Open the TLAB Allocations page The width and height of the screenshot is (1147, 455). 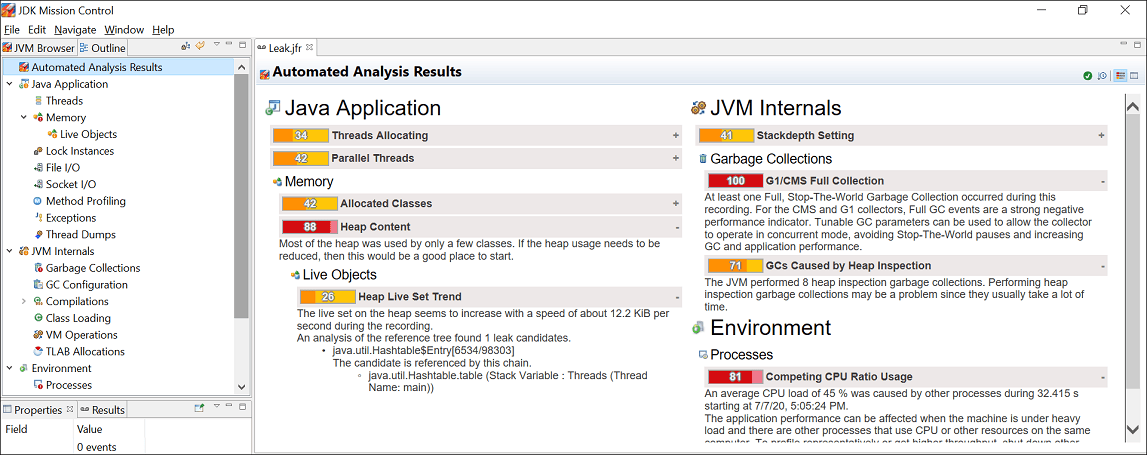(85, 351)
